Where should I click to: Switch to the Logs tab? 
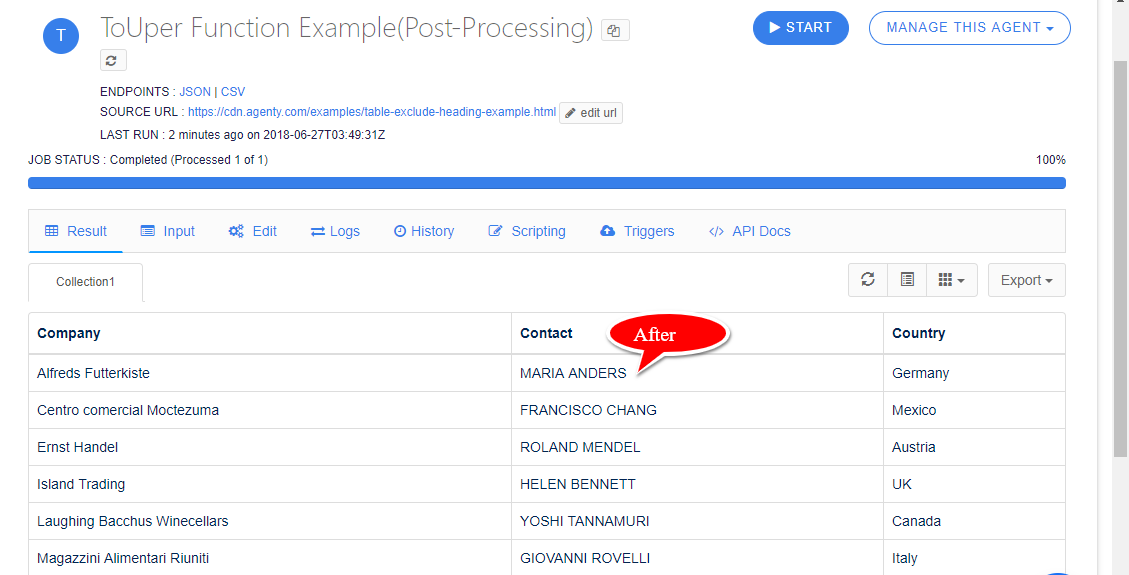[336, 231]
